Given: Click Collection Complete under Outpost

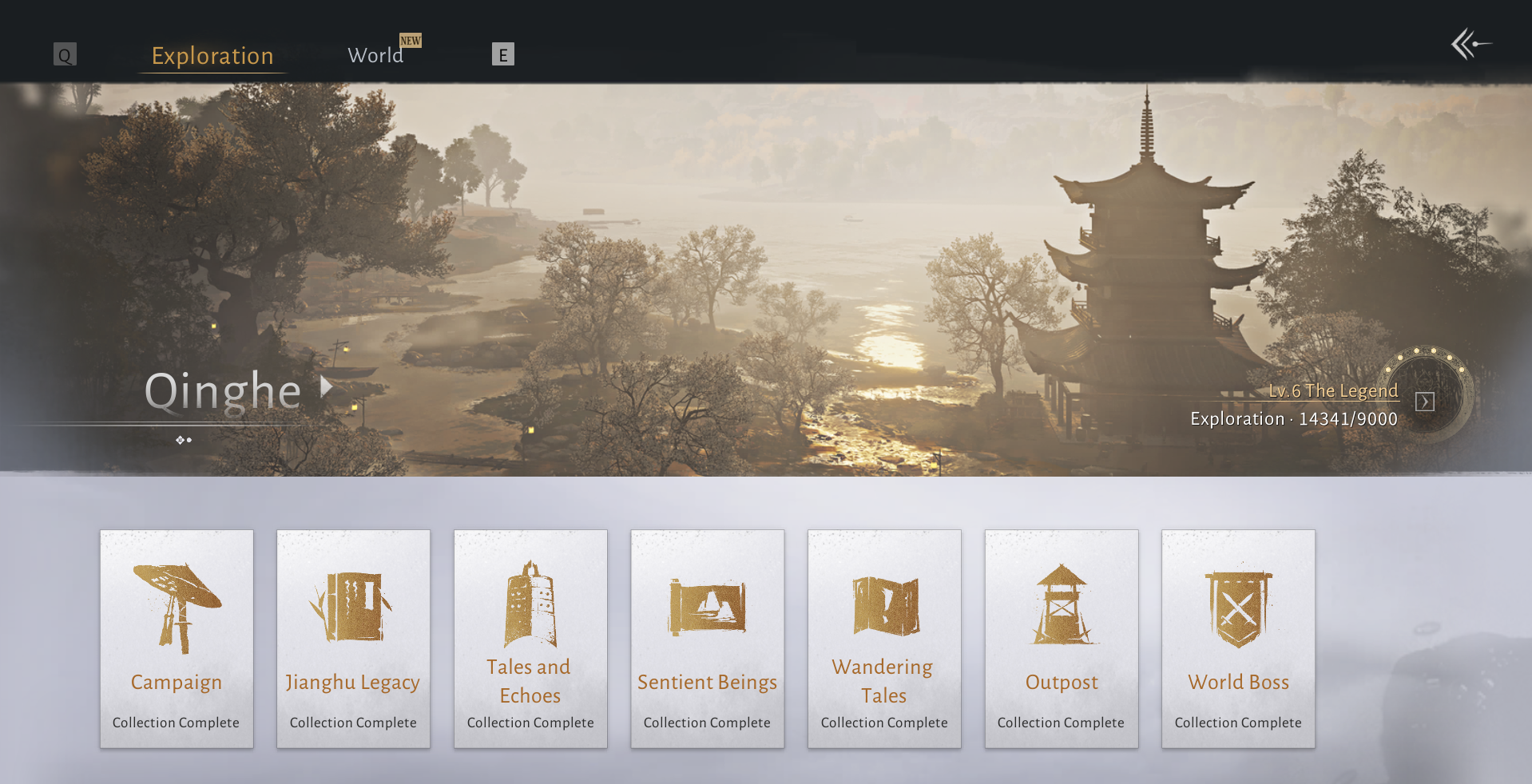Looking at the screenshot, I should pyautogui.click(x=1061, y=723).
